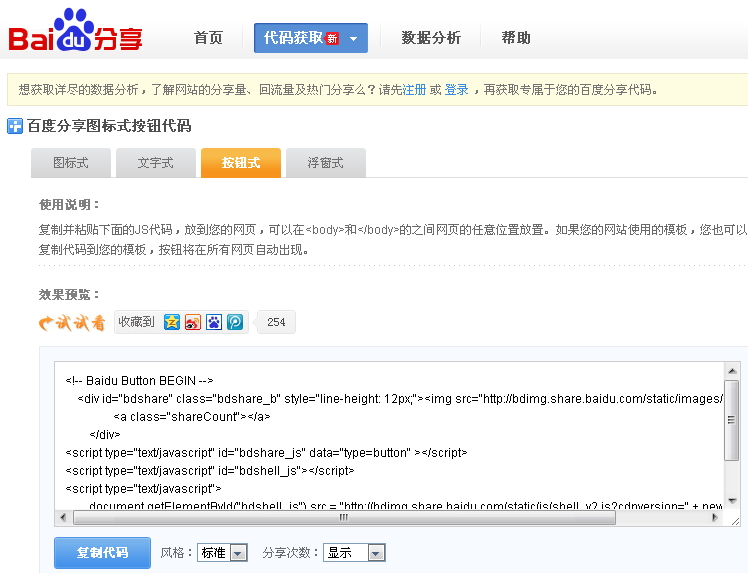Image resolution: width=748 pixels, height=573 pixels.
Task: Switch to the 图标式 tab
Action: coord(71,163)
